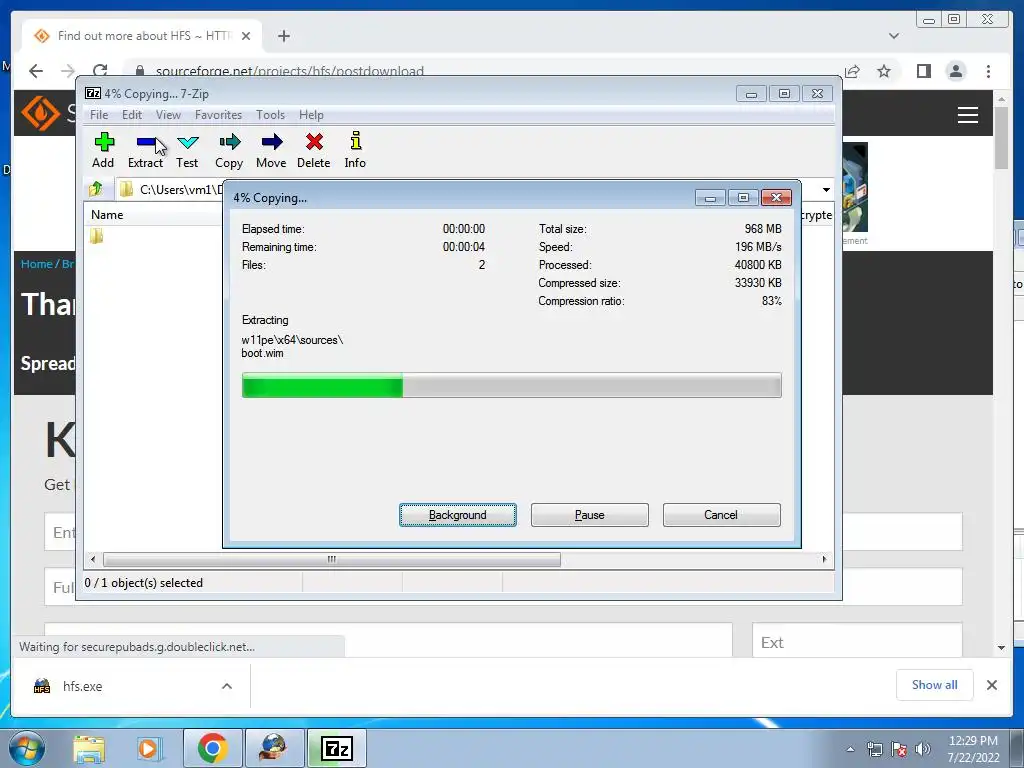The height and width of the screenshot is (768, 1024).
Task: Click the Move toolbar icon
Action: (271, 150)
